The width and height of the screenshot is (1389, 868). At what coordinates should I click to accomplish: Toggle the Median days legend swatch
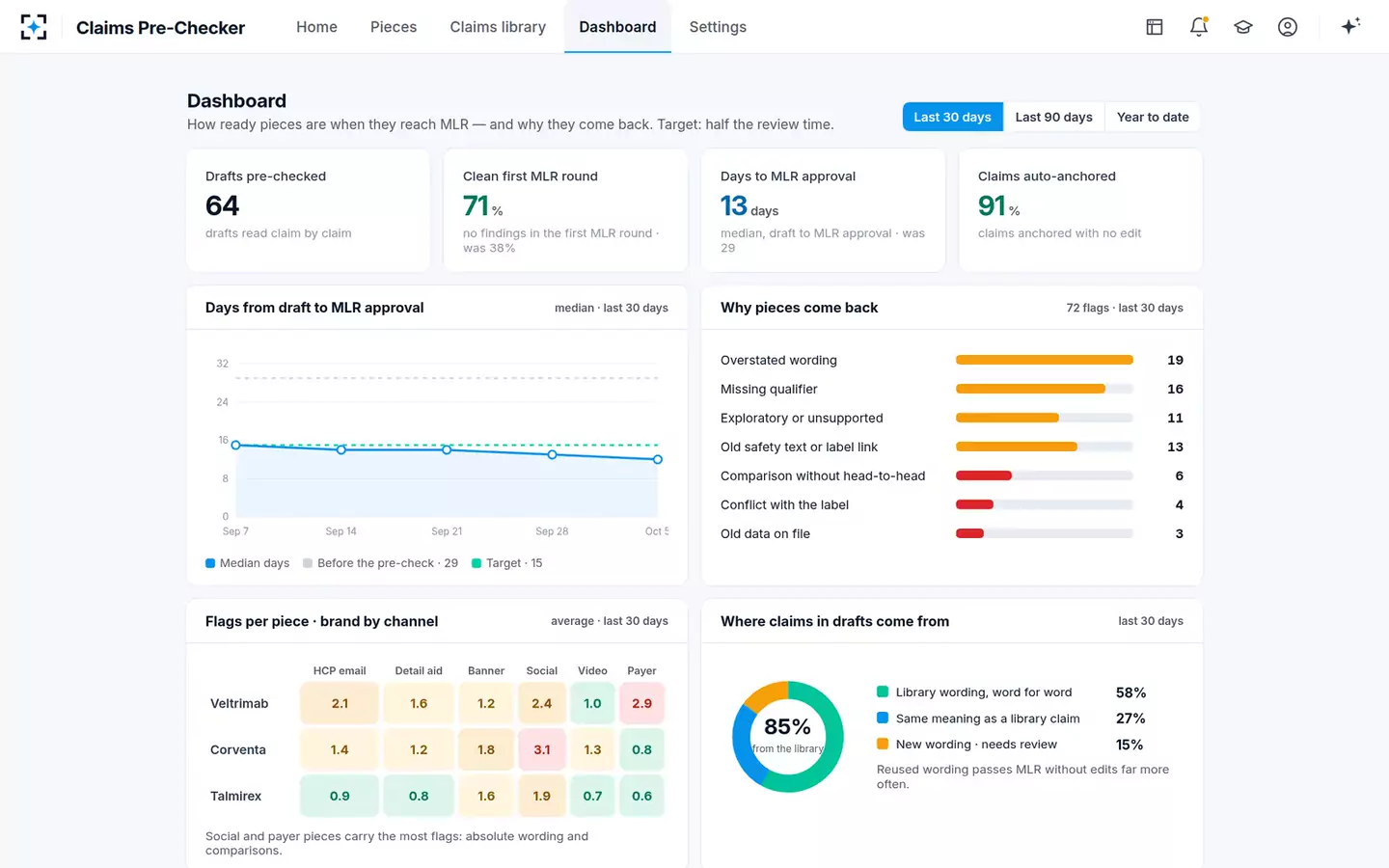point(210,563)
